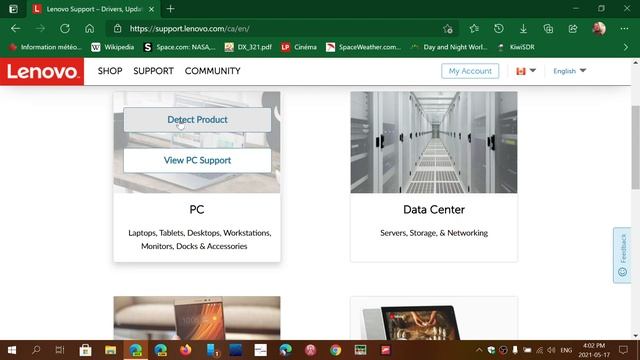Select the smart display product image
The image size is (640, 360).
433,318
